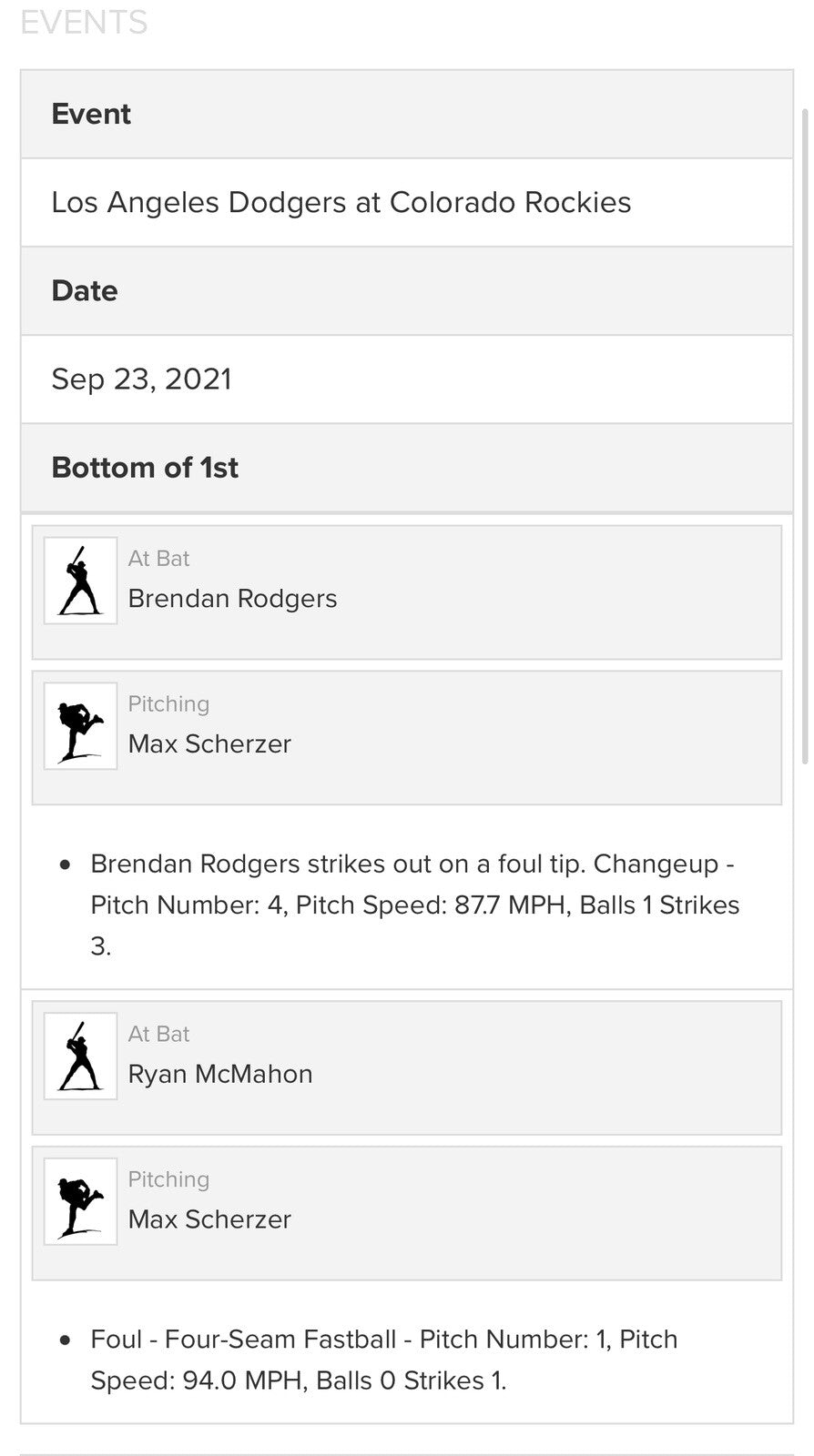Click the Event header row
The height and width of the screenshot is (1456, 814).
(91, 114)
